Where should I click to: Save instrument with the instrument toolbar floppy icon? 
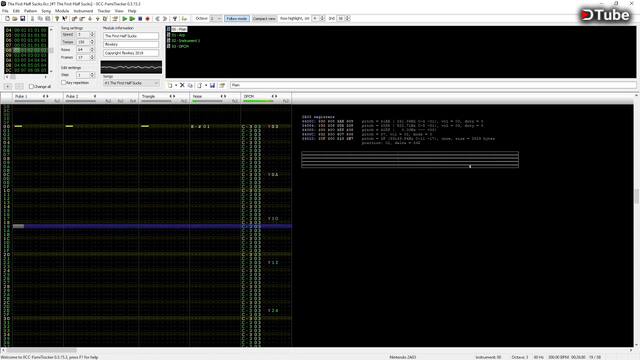pos(212,85)
